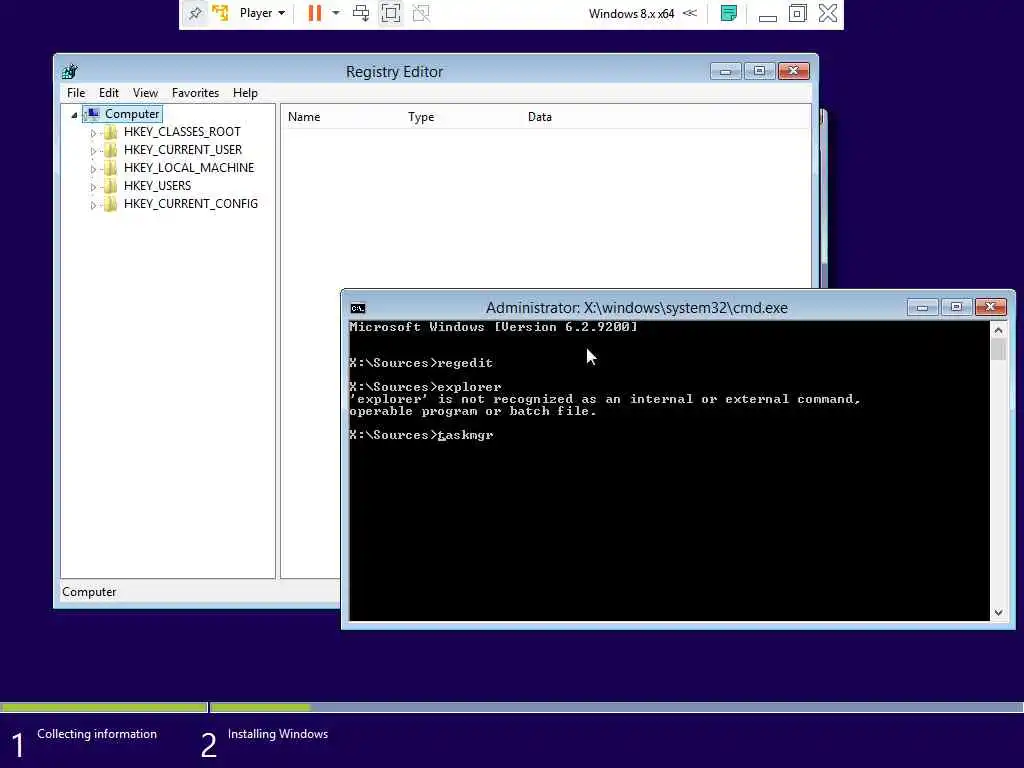The image size is (1024, 768).
Task: Collapse the toolbar with double chevron
Action: (x=690, y=13)
